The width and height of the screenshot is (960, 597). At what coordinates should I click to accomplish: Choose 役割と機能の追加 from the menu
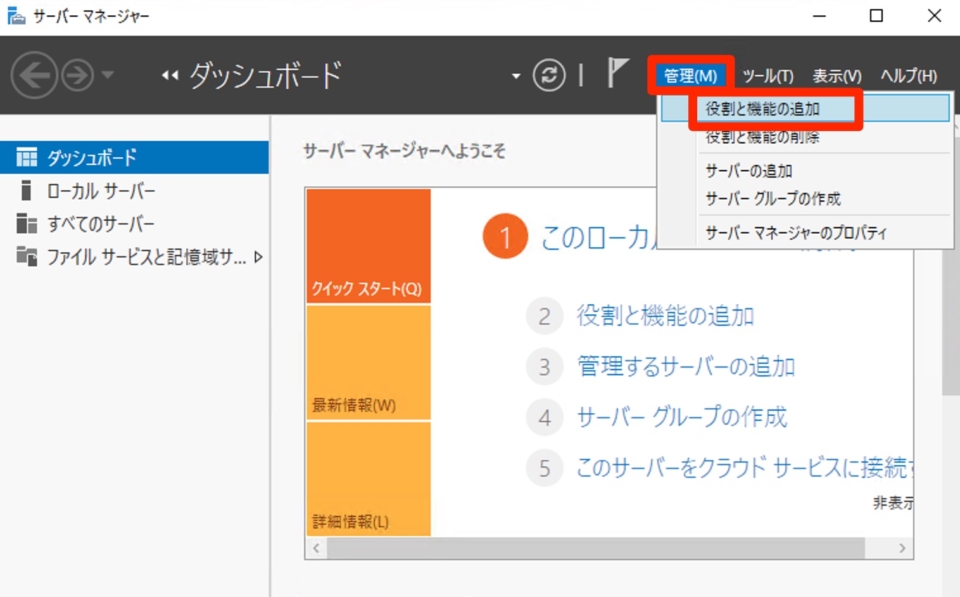805,109
